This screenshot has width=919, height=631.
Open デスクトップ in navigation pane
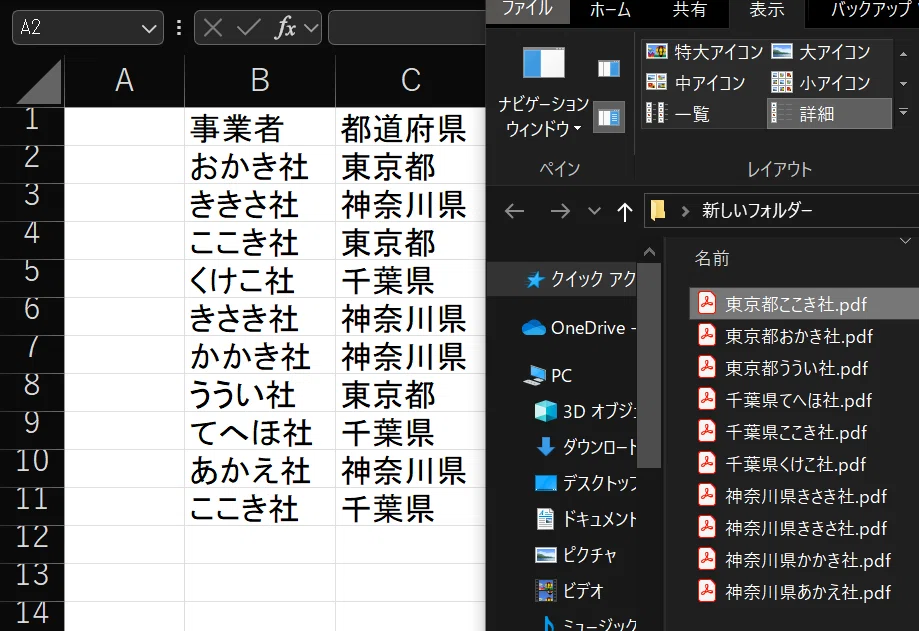click(x=585, y=483)
